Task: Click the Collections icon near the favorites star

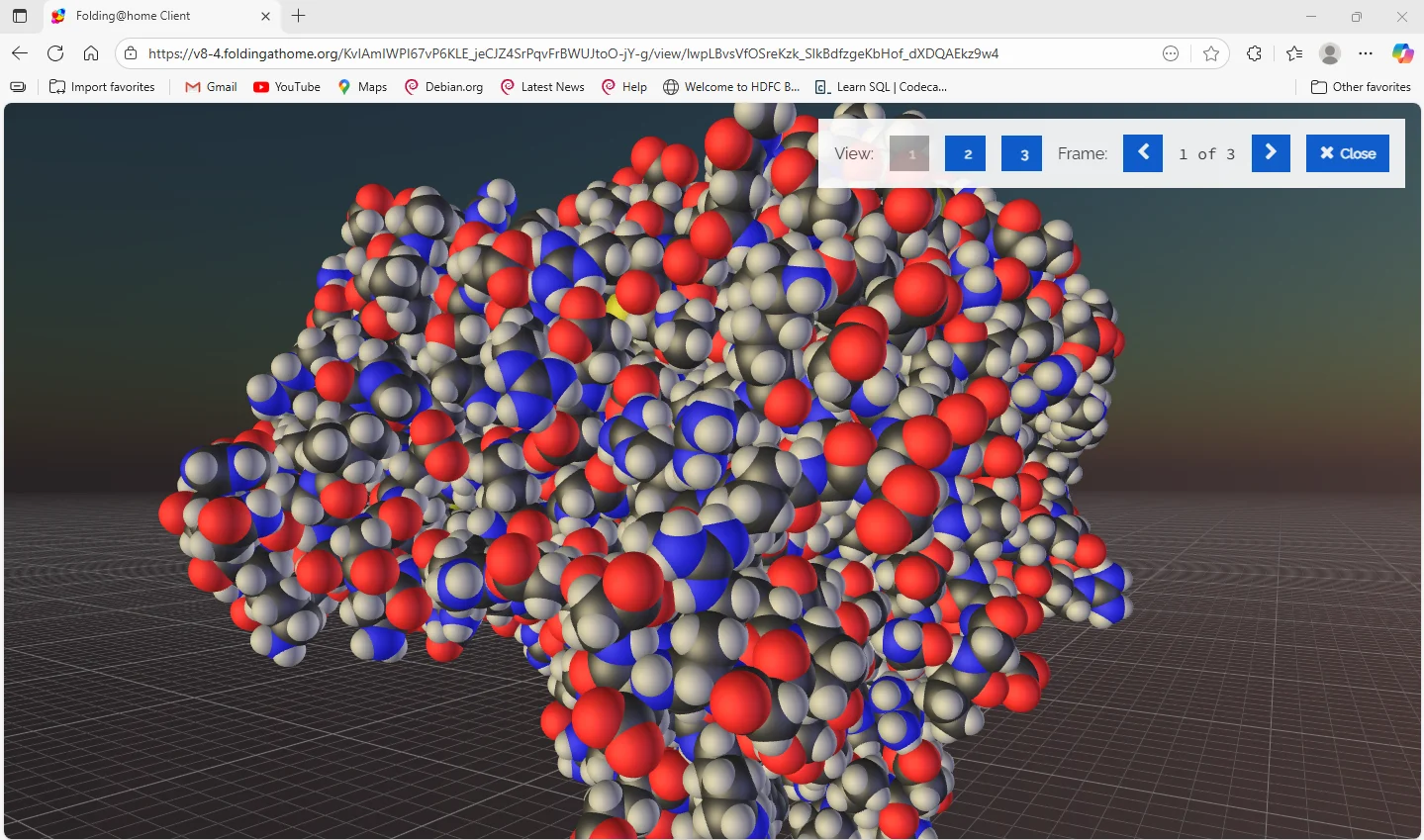Action: 1293,53
